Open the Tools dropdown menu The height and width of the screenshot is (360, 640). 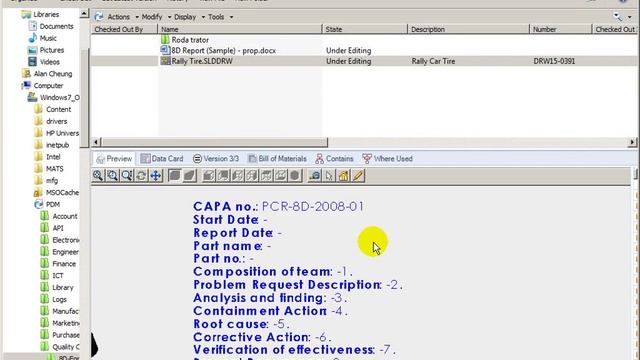220,17
